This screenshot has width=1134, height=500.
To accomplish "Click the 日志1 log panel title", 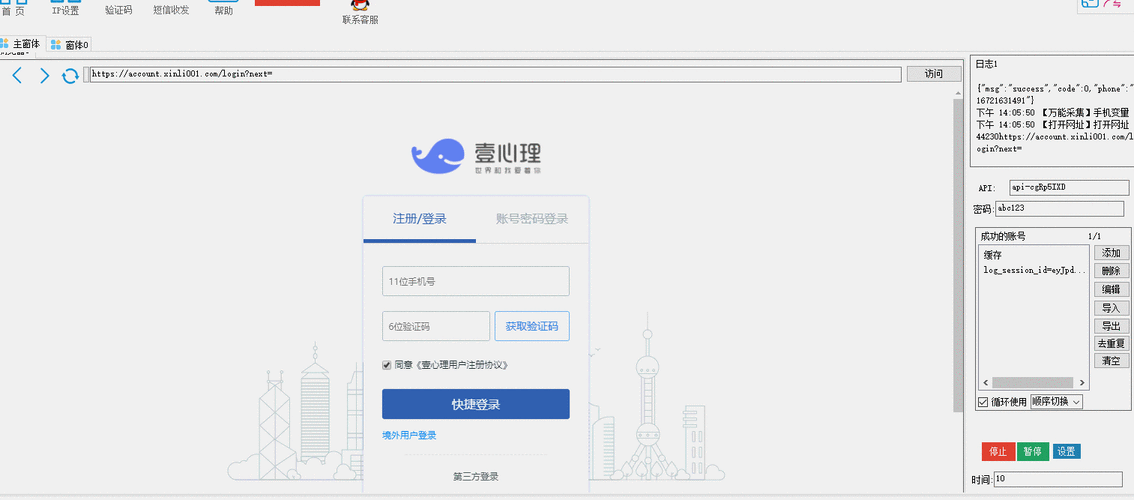I will [x=986, y=64].
